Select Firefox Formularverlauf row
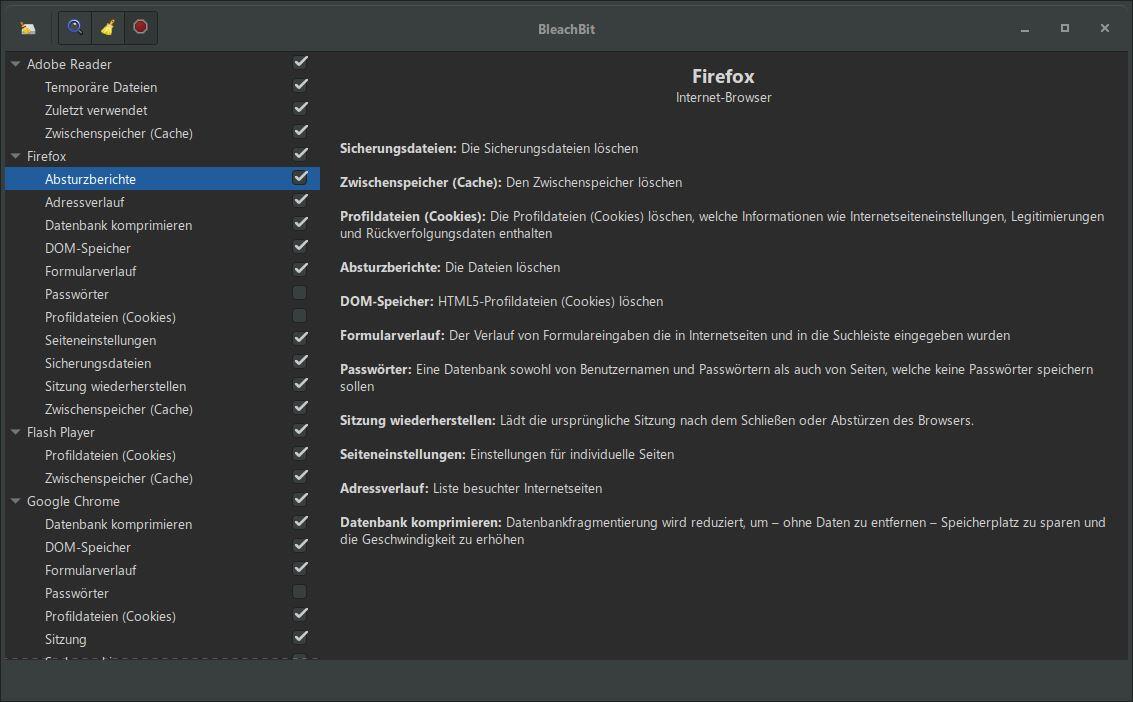The image size is (1133, 702). click(x=162, y=272)
